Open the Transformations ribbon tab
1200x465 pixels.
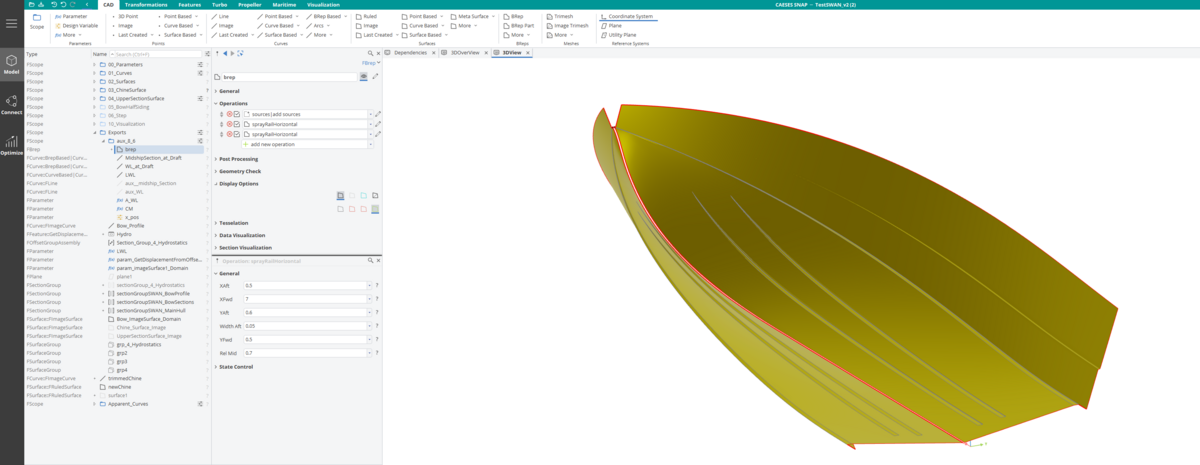146,4
